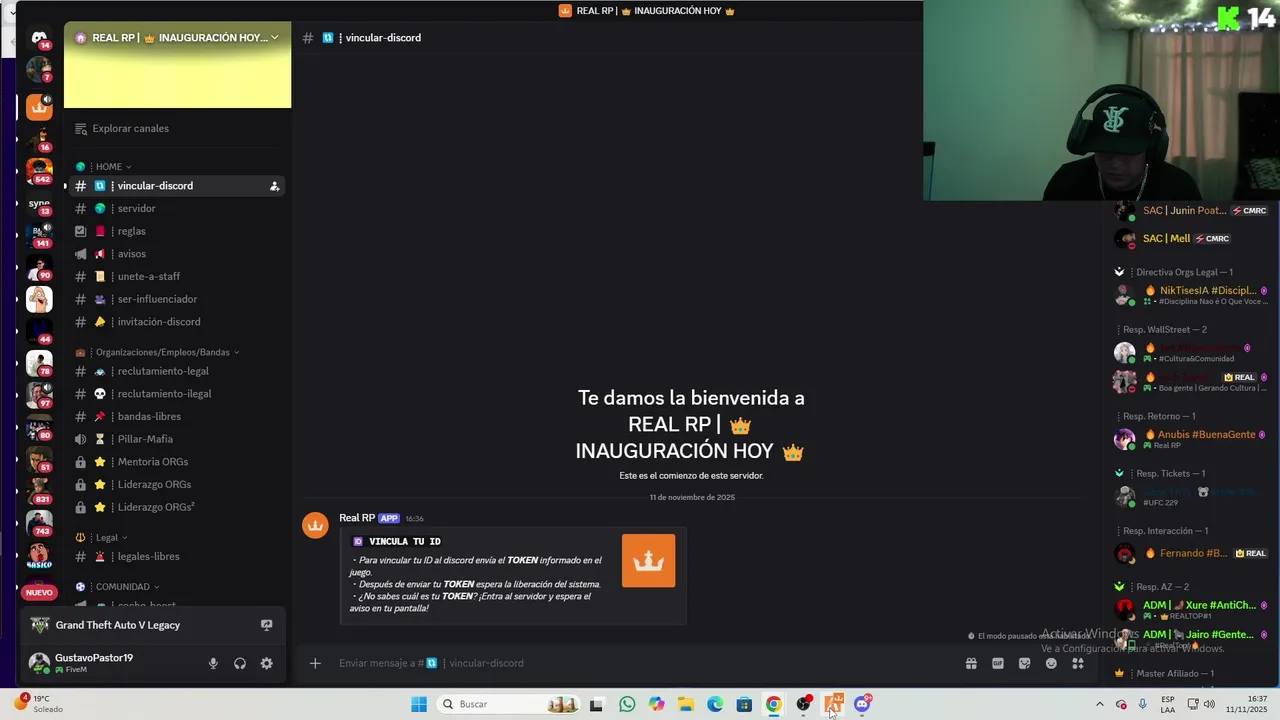Open member Fernando #B profile
Viewport: 1280px width, 720px height.
1192,553
